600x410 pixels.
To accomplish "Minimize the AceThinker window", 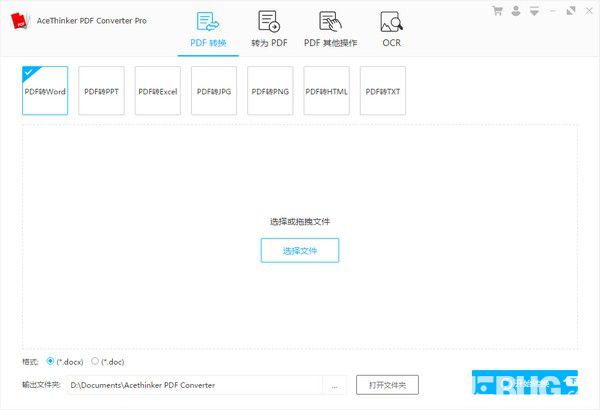I will click(553, 11).
